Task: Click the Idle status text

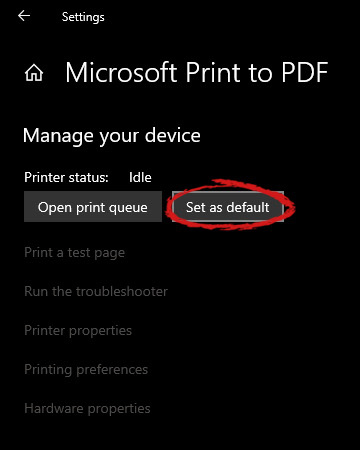Action: [140, 177]
